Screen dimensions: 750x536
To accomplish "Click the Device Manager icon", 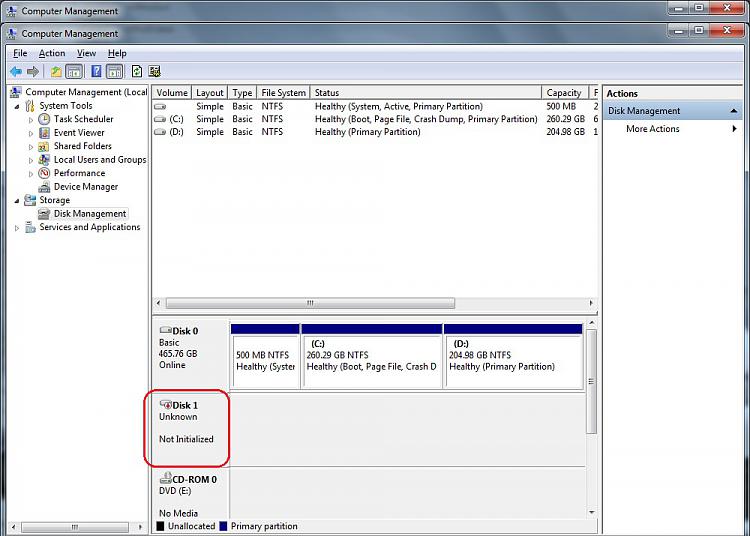I will [44, 187].
